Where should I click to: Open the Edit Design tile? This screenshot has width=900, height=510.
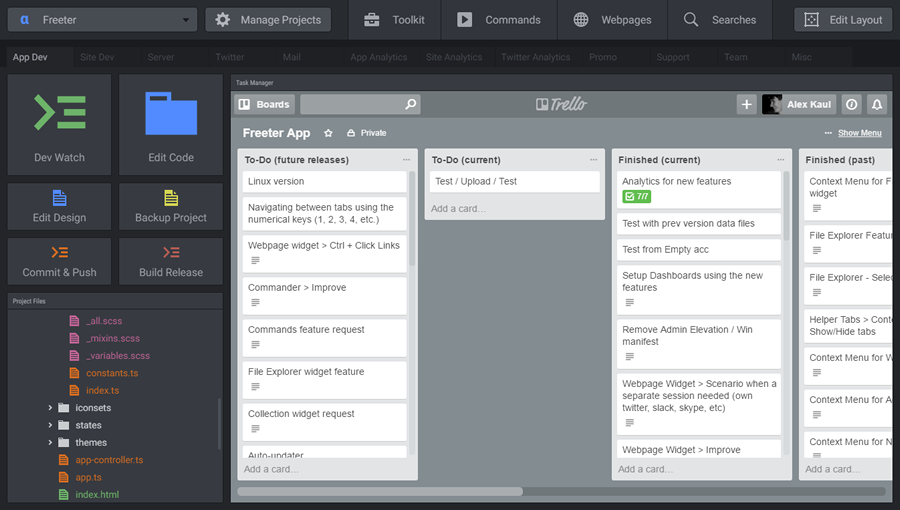[59, 207]
